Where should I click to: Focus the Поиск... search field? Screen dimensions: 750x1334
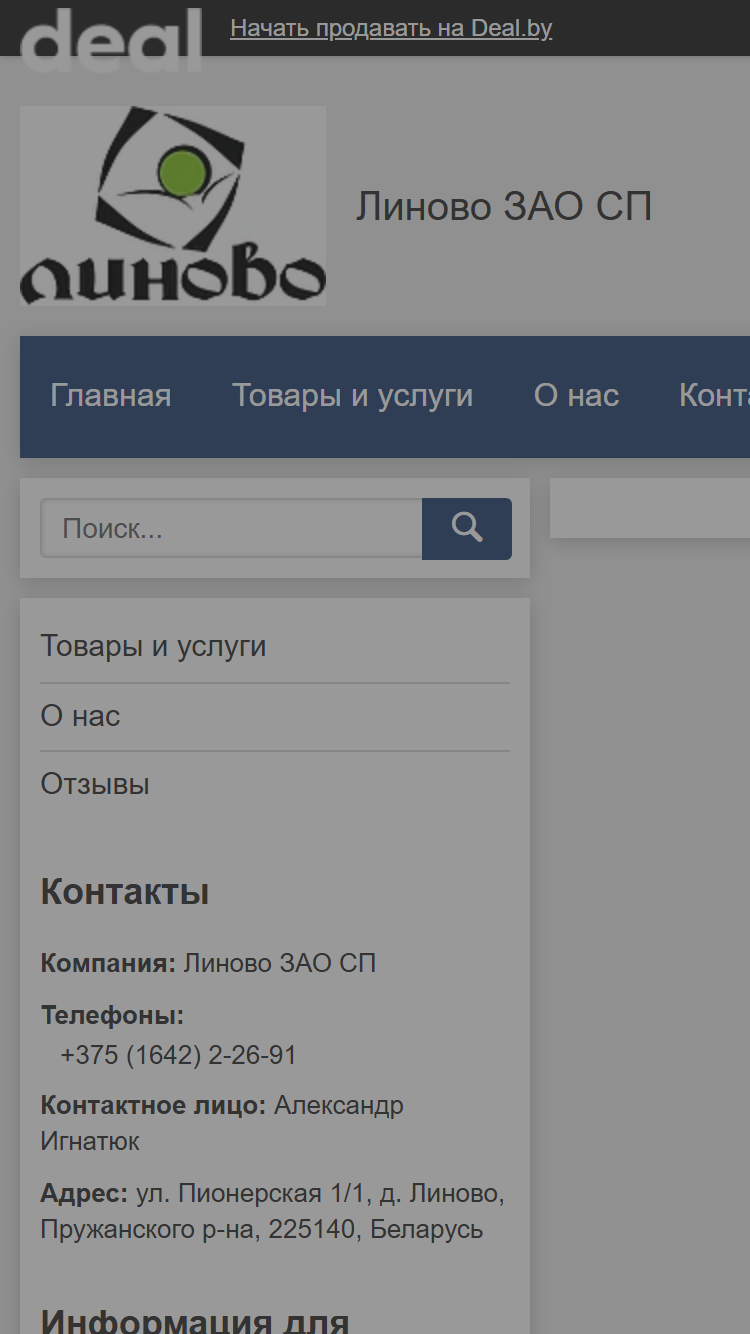(231, 529)
